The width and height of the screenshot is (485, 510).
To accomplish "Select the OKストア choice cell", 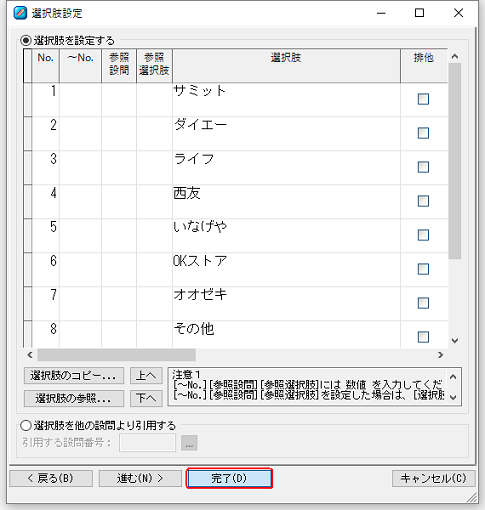I will pyautogui.click(x=286, y=270).
